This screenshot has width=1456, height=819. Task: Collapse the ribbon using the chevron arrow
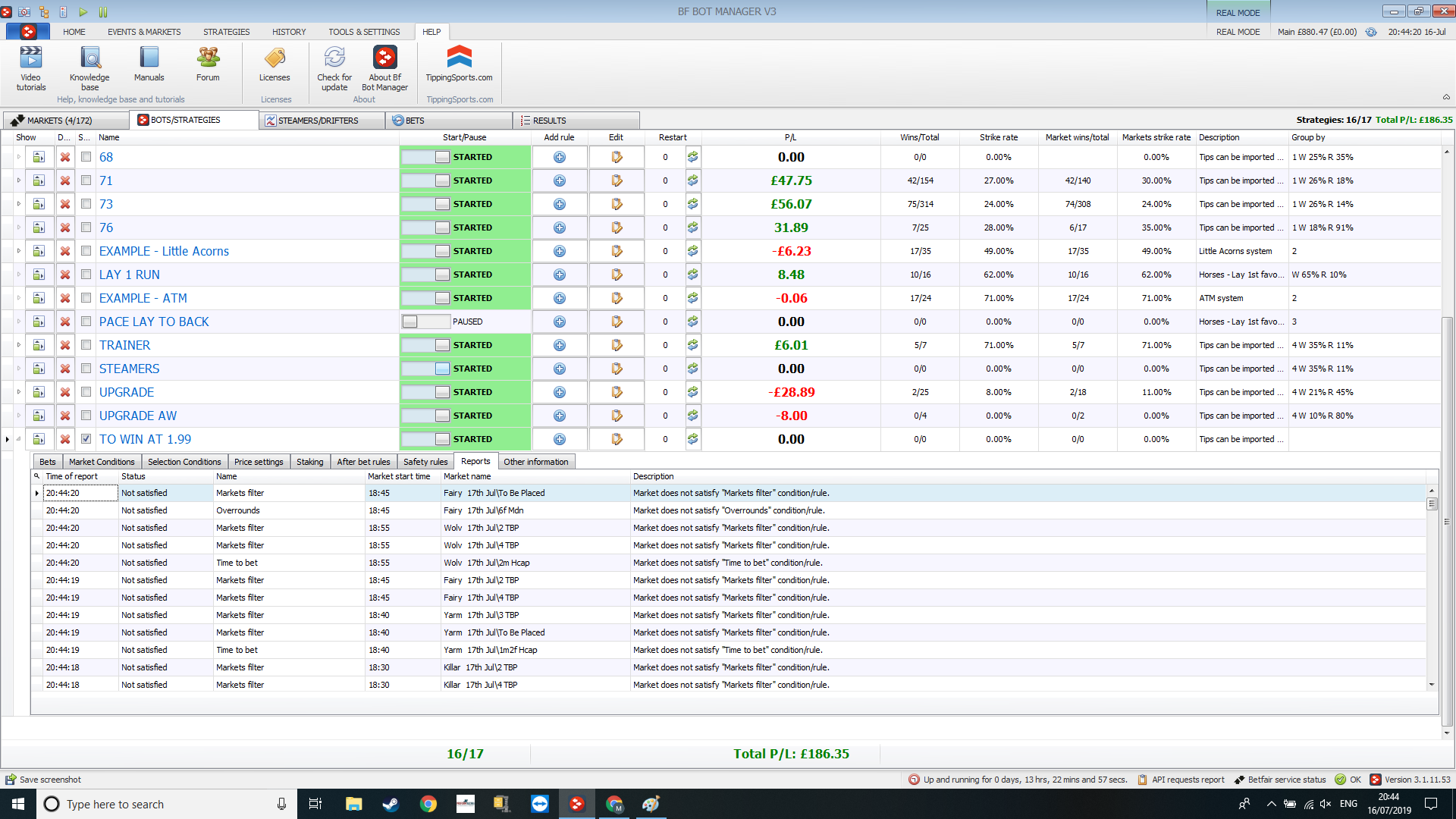(1445, 97)
